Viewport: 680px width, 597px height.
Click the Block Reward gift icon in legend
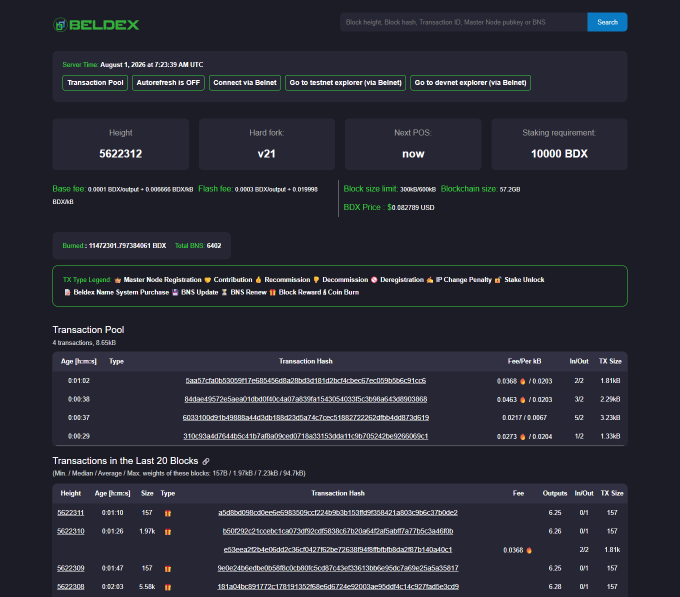click(x=273, y=293)
